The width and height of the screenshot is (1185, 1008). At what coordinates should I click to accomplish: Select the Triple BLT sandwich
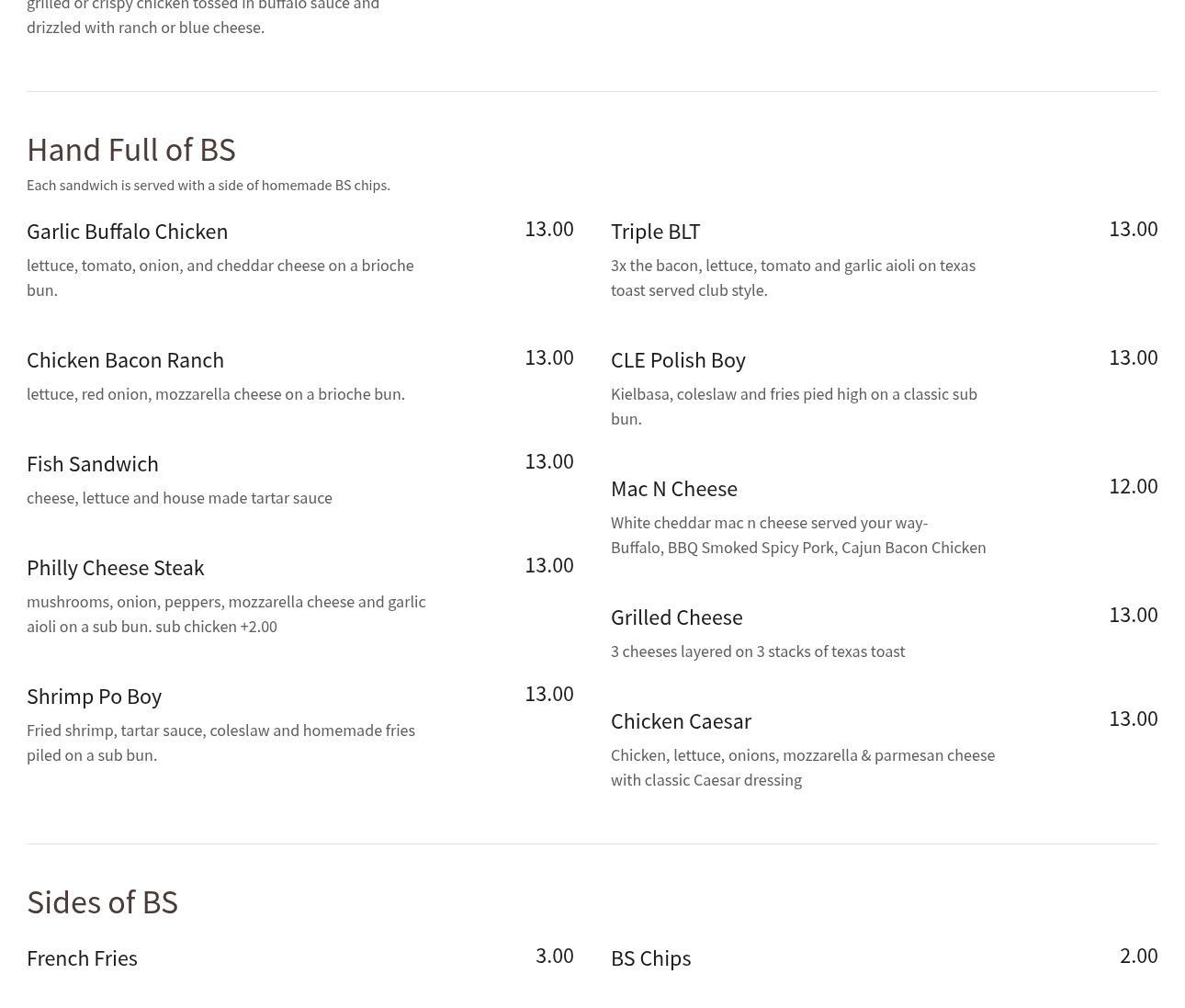[x=655, y=232]
